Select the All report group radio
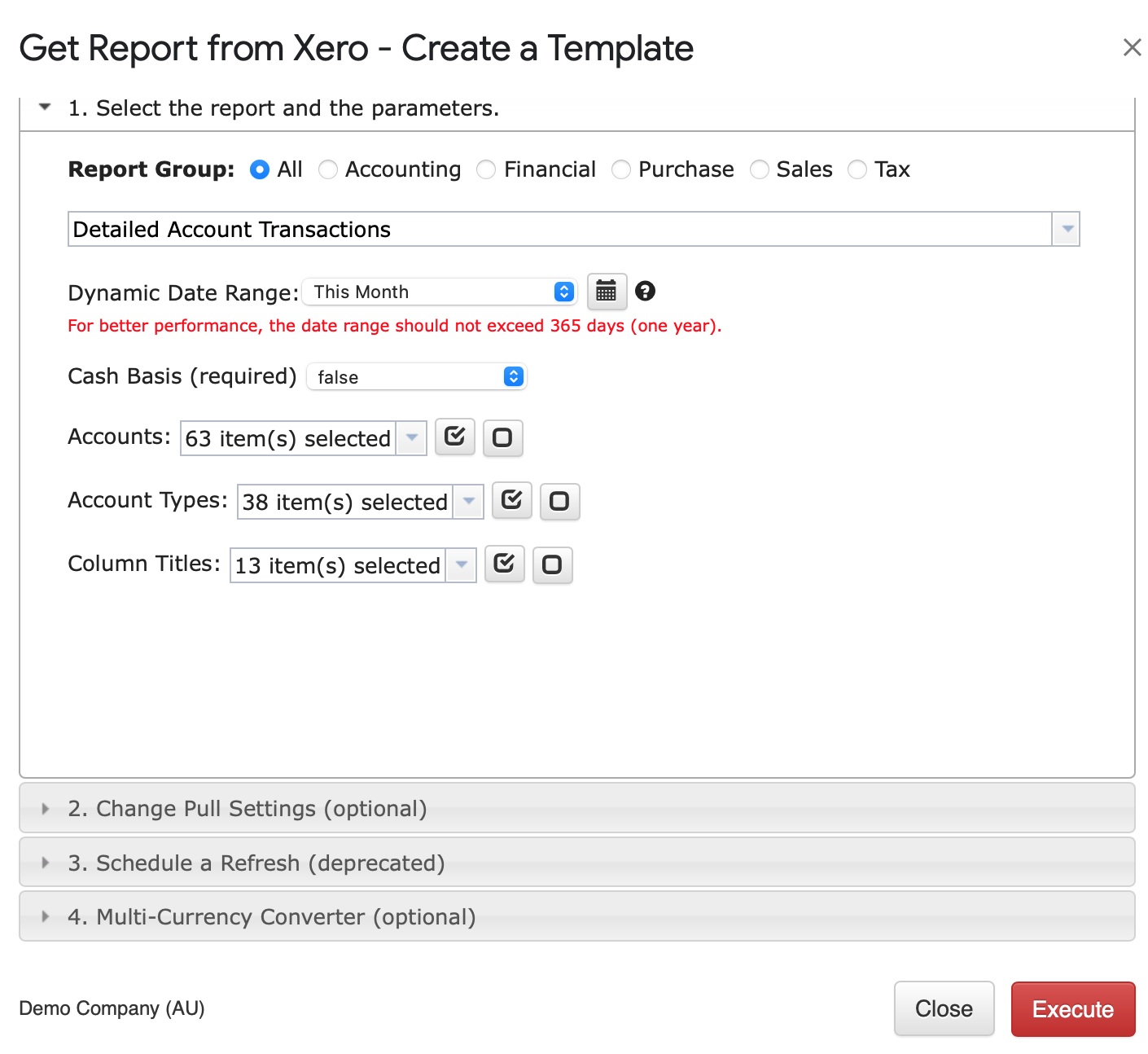The image size is (1148, 1054). tap(260, 169)
